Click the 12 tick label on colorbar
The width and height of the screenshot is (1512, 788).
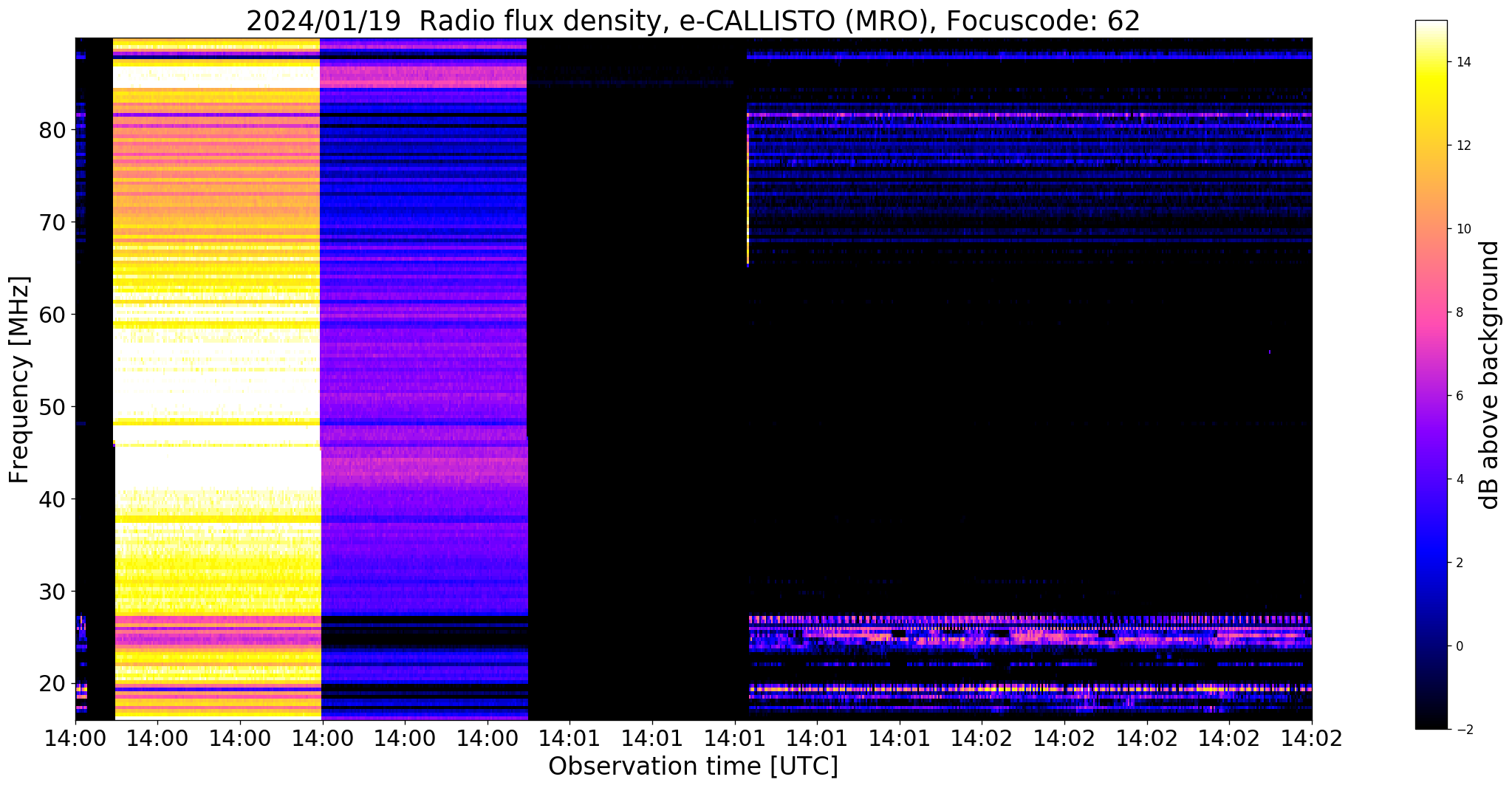(x=1463, y=146)
